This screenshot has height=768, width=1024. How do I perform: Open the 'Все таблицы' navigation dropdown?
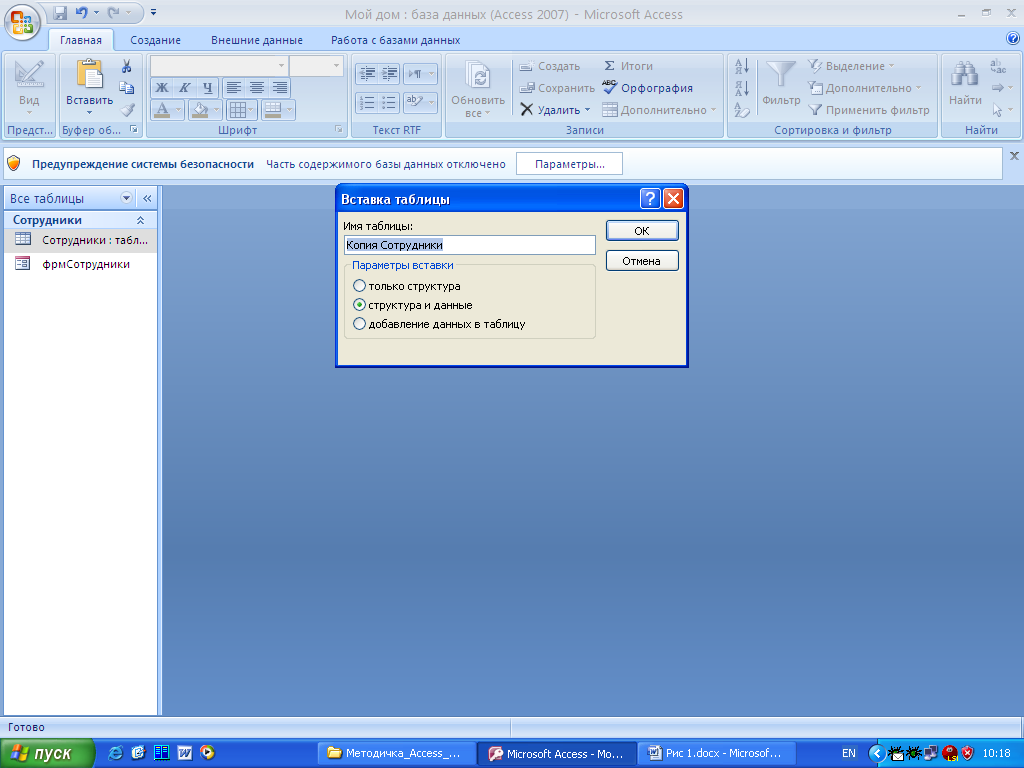[126, 198]
